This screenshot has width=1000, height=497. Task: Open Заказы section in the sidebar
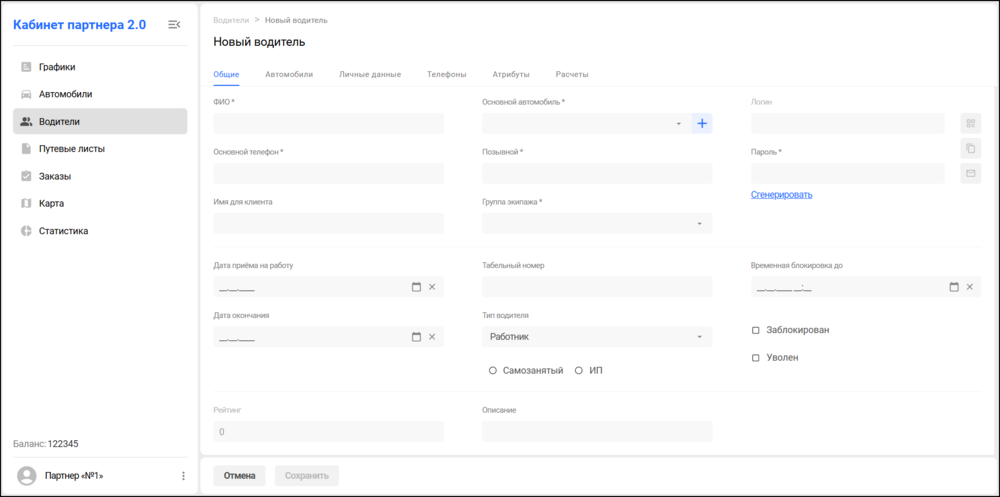coord(100,176)
